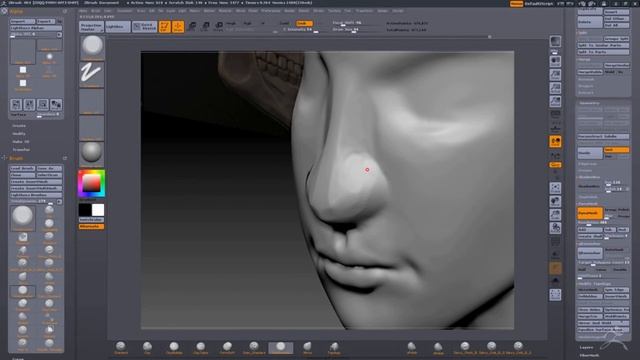Viewport: 640px width, 360px height.
Task: Open the Material sphere picker
Action: click(x=92, y=153)
